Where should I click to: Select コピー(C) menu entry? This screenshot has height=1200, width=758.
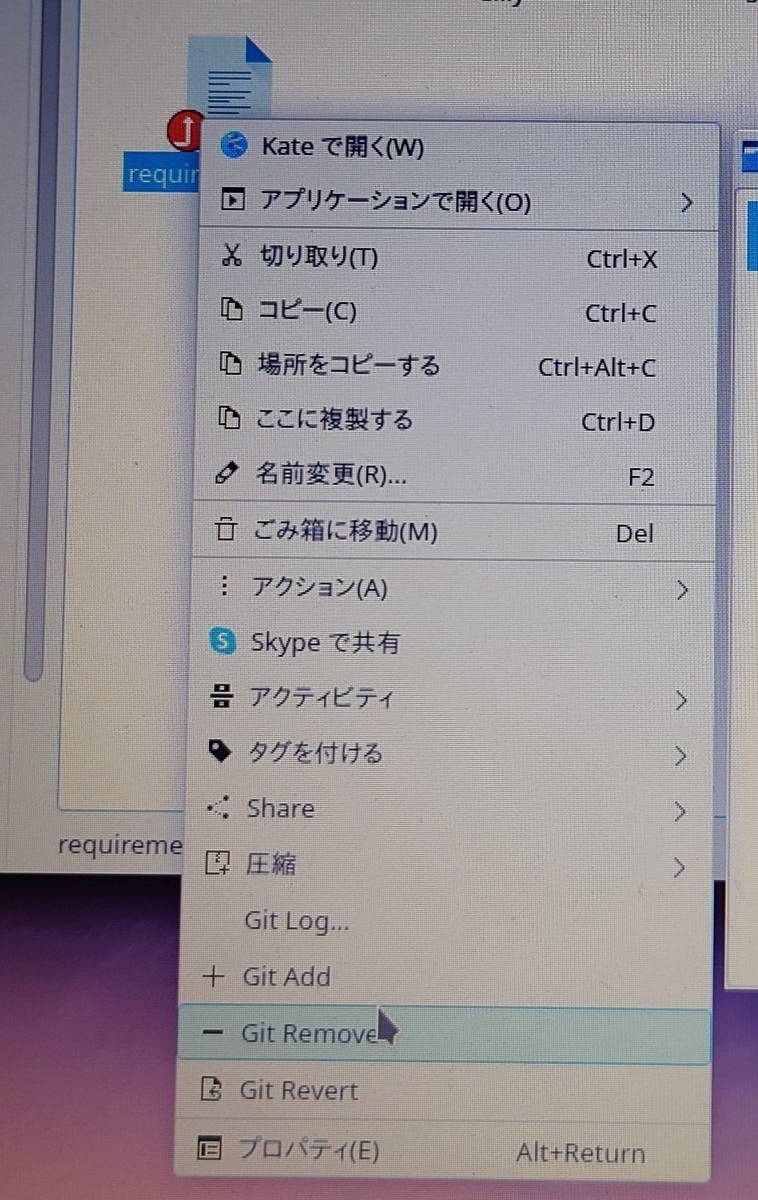point(458,312)
